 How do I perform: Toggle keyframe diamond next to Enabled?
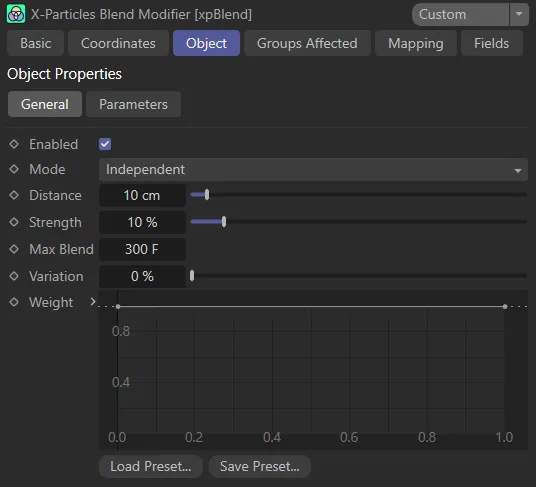(14, 144)
